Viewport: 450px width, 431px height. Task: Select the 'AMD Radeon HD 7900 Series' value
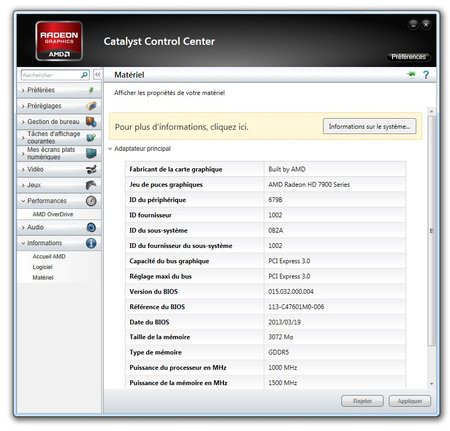(x=309, y=184)
